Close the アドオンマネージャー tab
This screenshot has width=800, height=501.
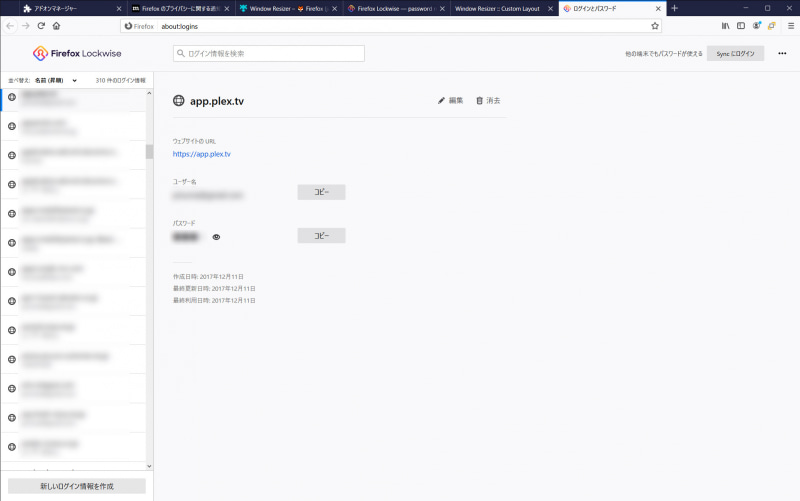(119, 9)
